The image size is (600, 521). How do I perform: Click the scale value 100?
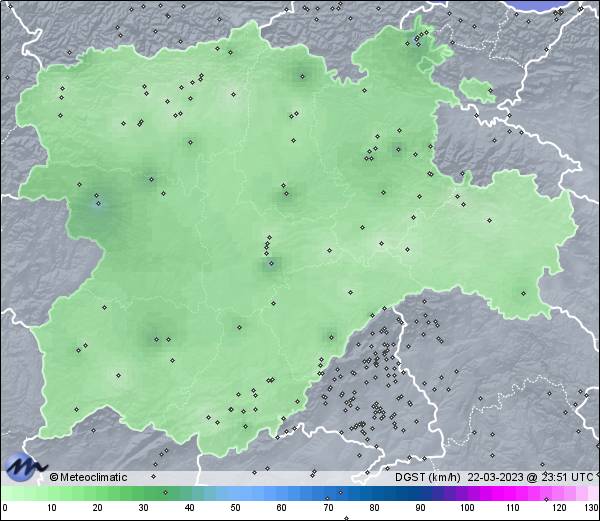pos(467,508)
